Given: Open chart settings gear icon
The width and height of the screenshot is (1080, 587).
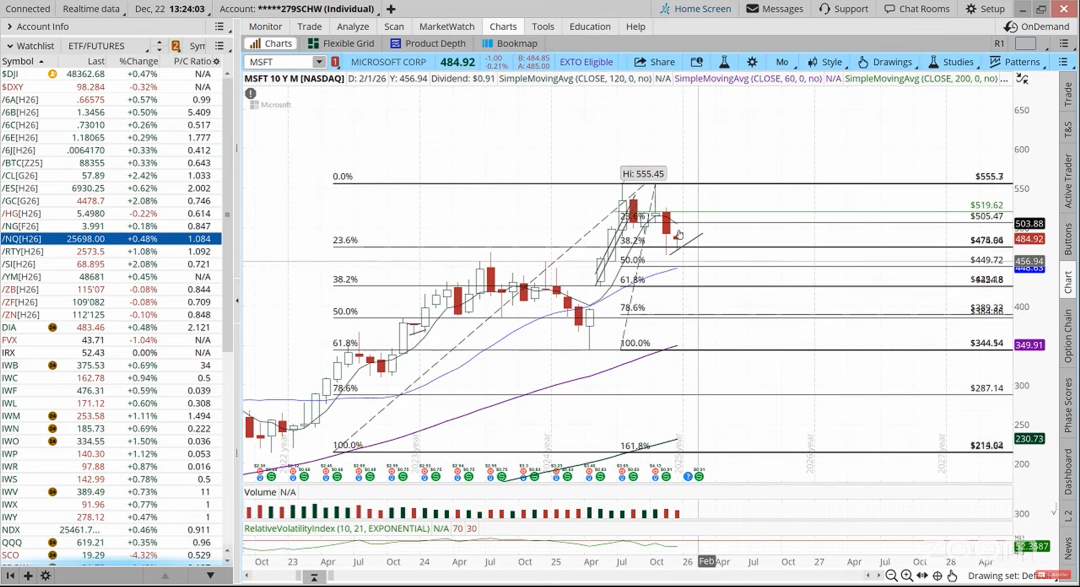Looking at the screenshot, I should click(752, 62).
